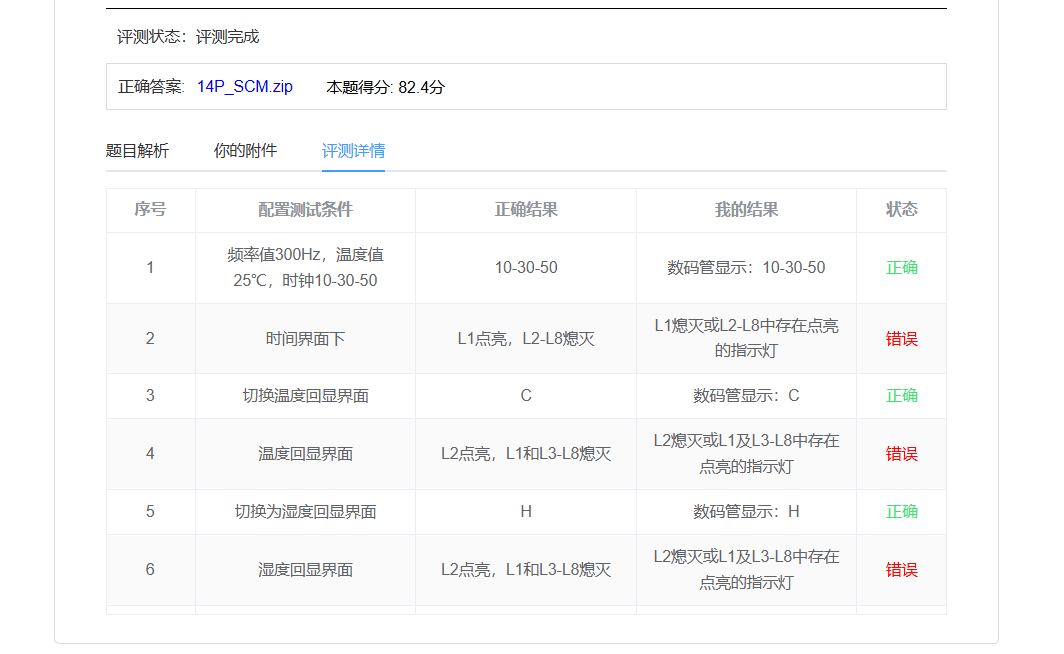This screenshot has width=1064, height=654.
Task: Open the 题目解析 tab
Action: tap(137, 151)
